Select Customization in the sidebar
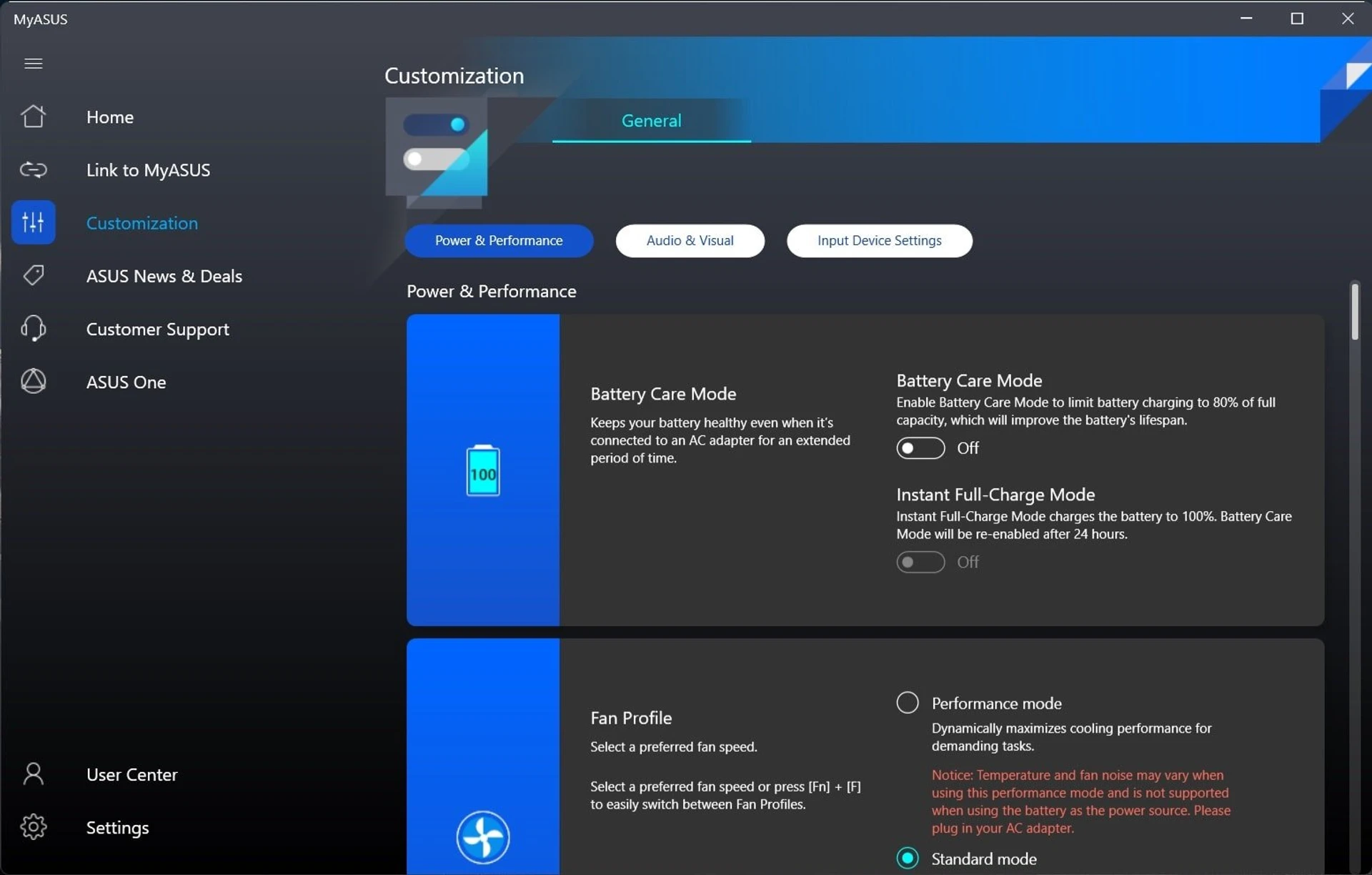Viewport: 1372px width, 875px height. click(142, 223)
